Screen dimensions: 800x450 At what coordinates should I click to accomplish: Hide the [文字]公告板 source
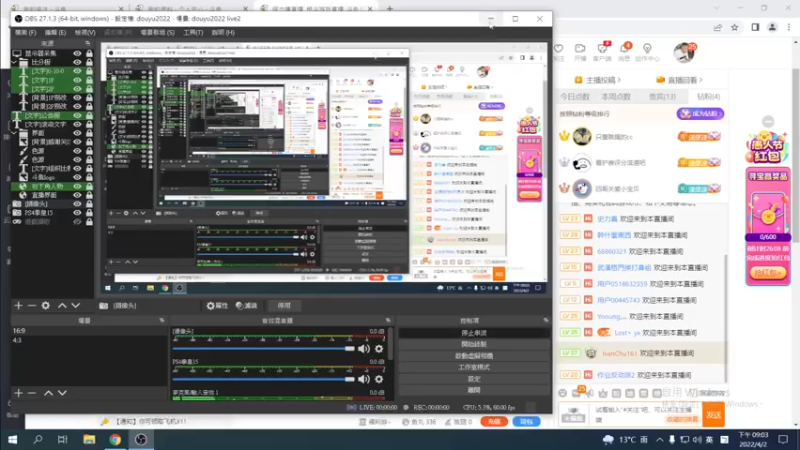[x=77, y=115]
